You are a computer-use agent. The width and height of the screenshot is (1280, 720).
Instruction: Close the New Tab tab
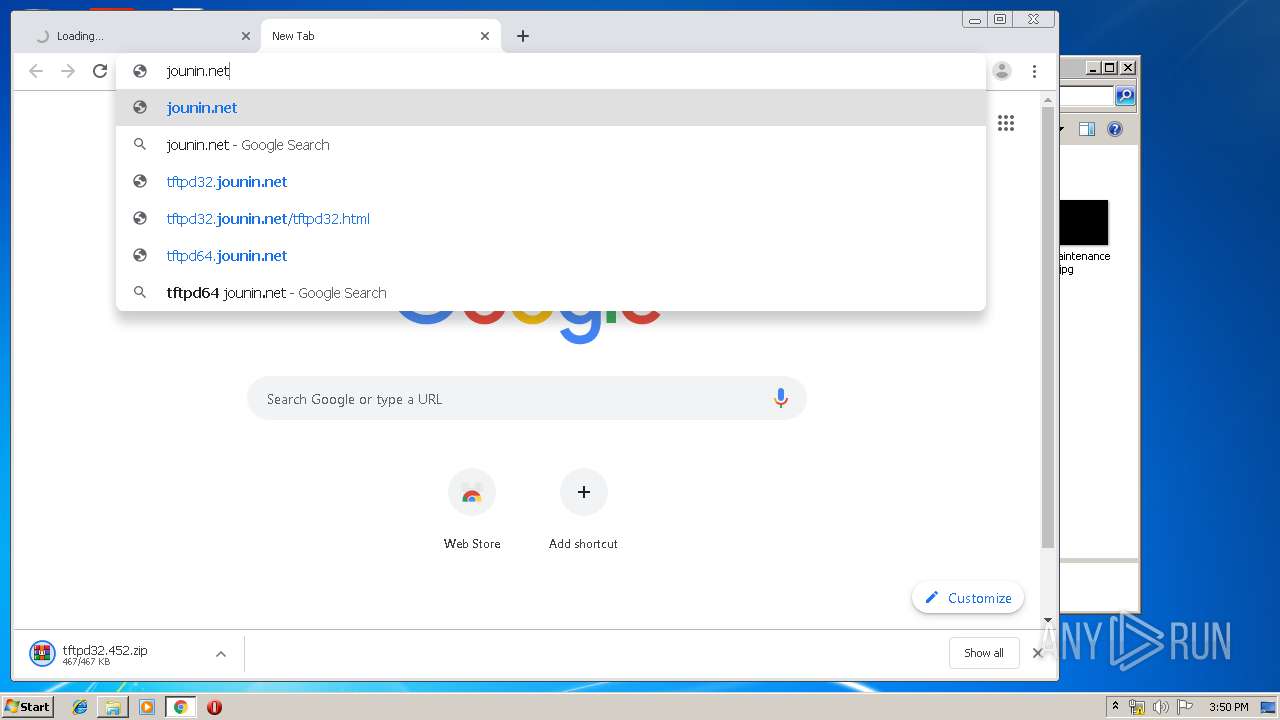[485, 36]
